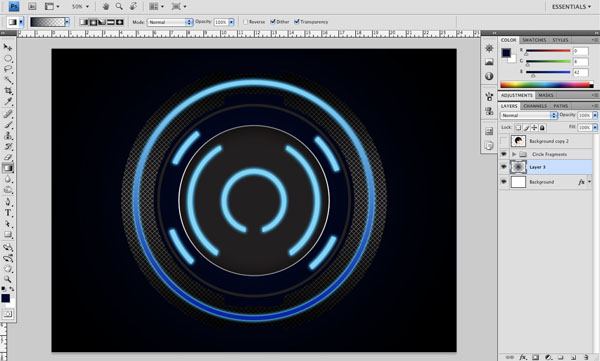The image size is (600, 361).
Task: Hide the Background layer eye
Action: point(504,182)
